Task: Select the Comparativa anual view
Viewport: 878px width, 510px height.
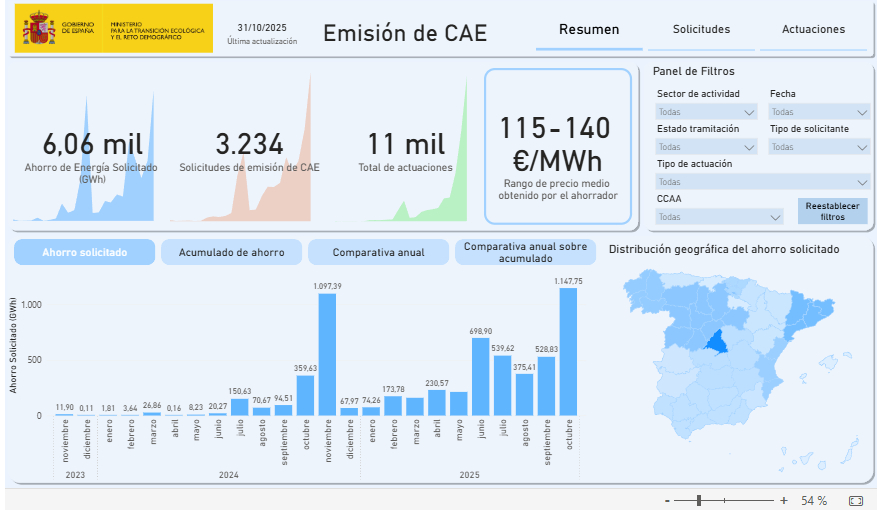Action: point(378,252)
